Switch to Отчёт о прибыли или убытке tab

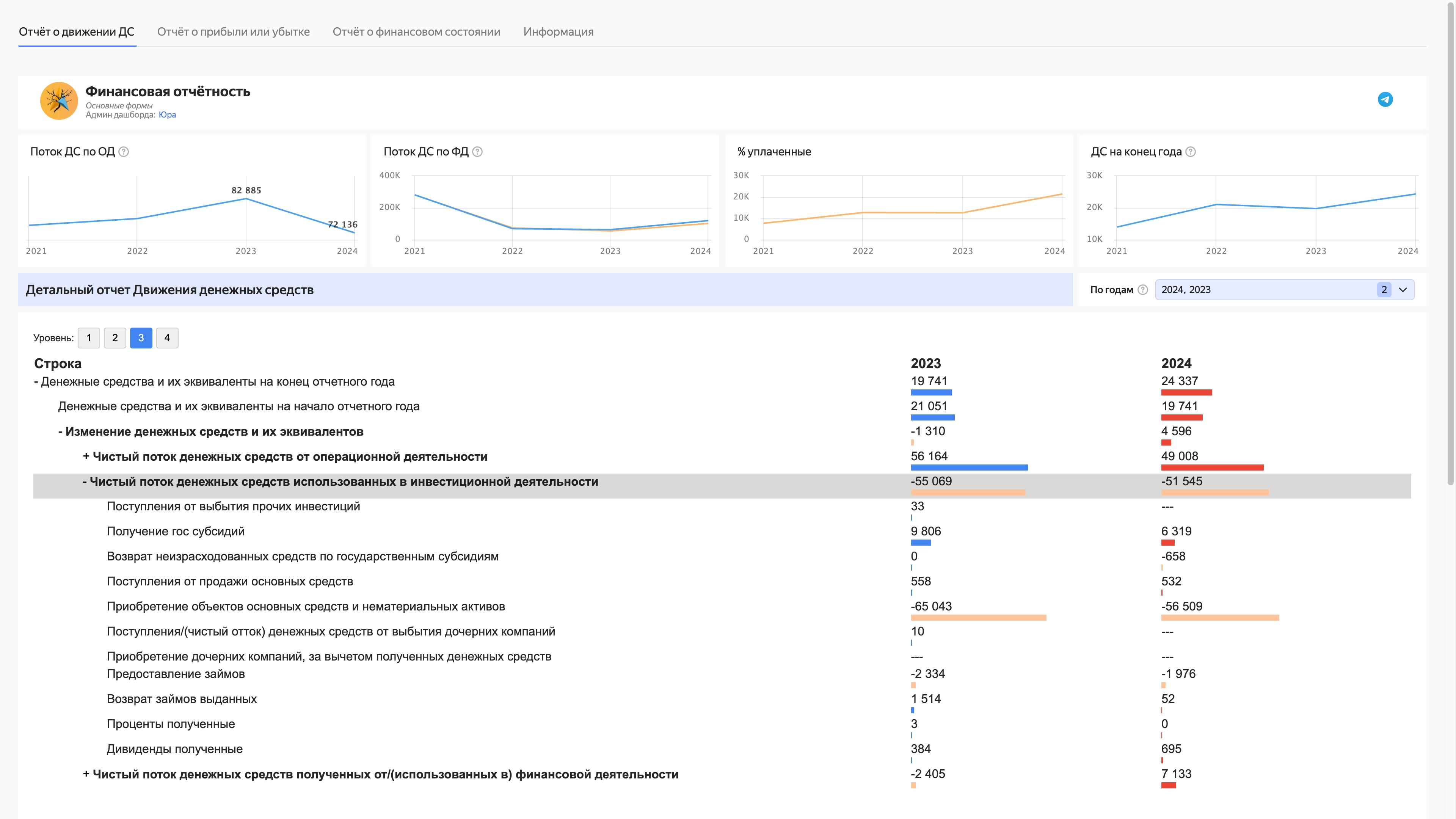tap(234, 31)
